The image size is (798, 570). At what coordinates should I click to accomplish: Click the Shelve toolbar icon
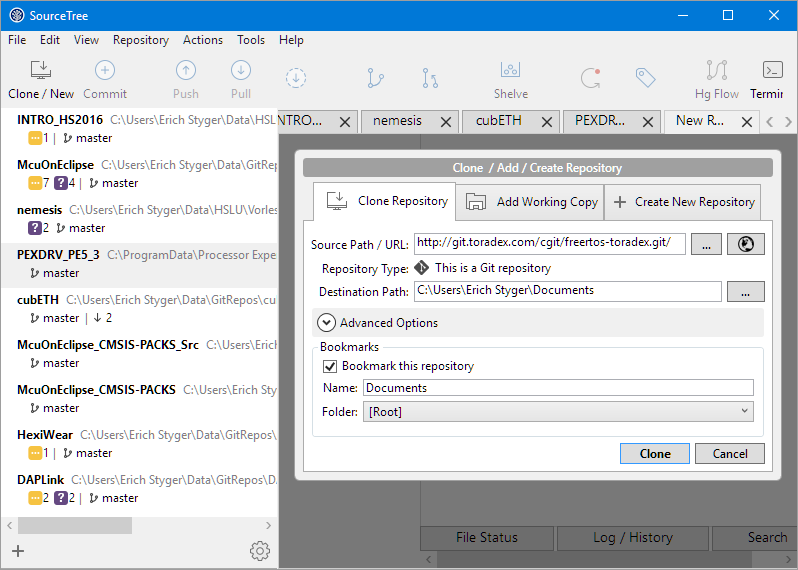[510, 79]
